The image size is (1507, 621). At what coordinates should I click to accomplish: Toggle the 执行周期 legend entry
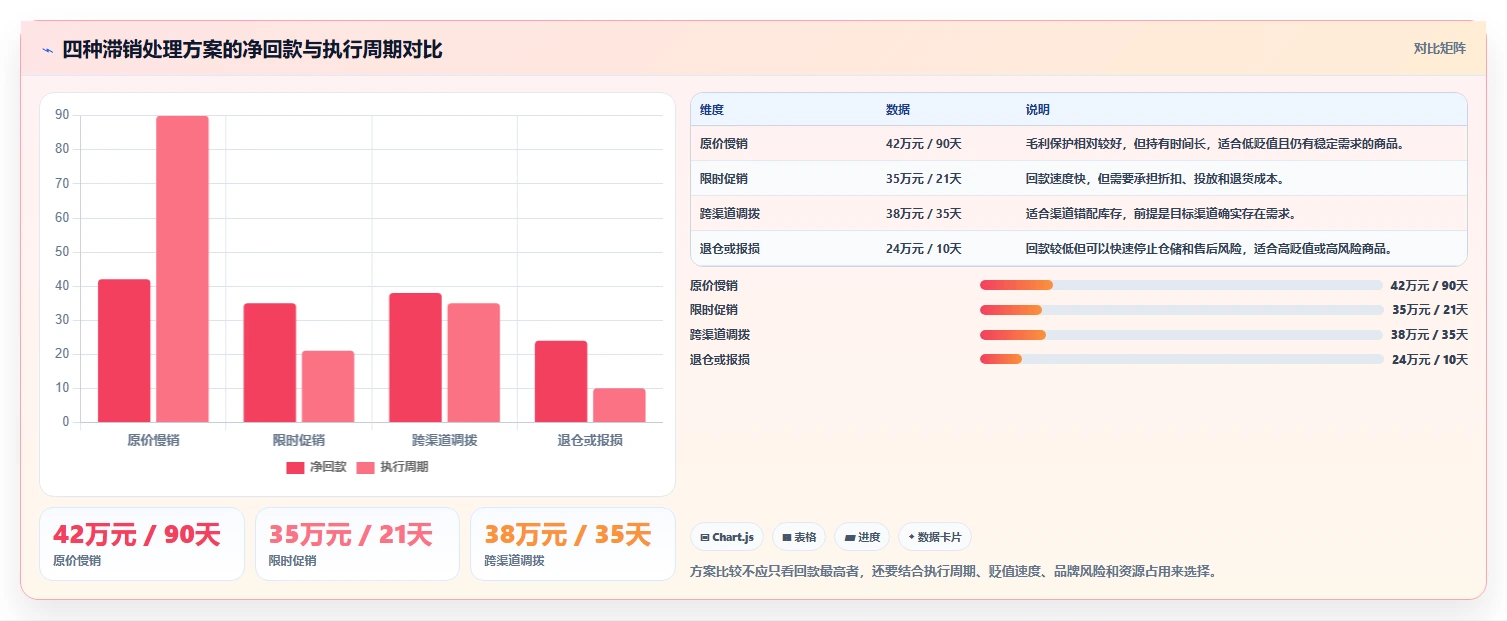pos(392,467)
